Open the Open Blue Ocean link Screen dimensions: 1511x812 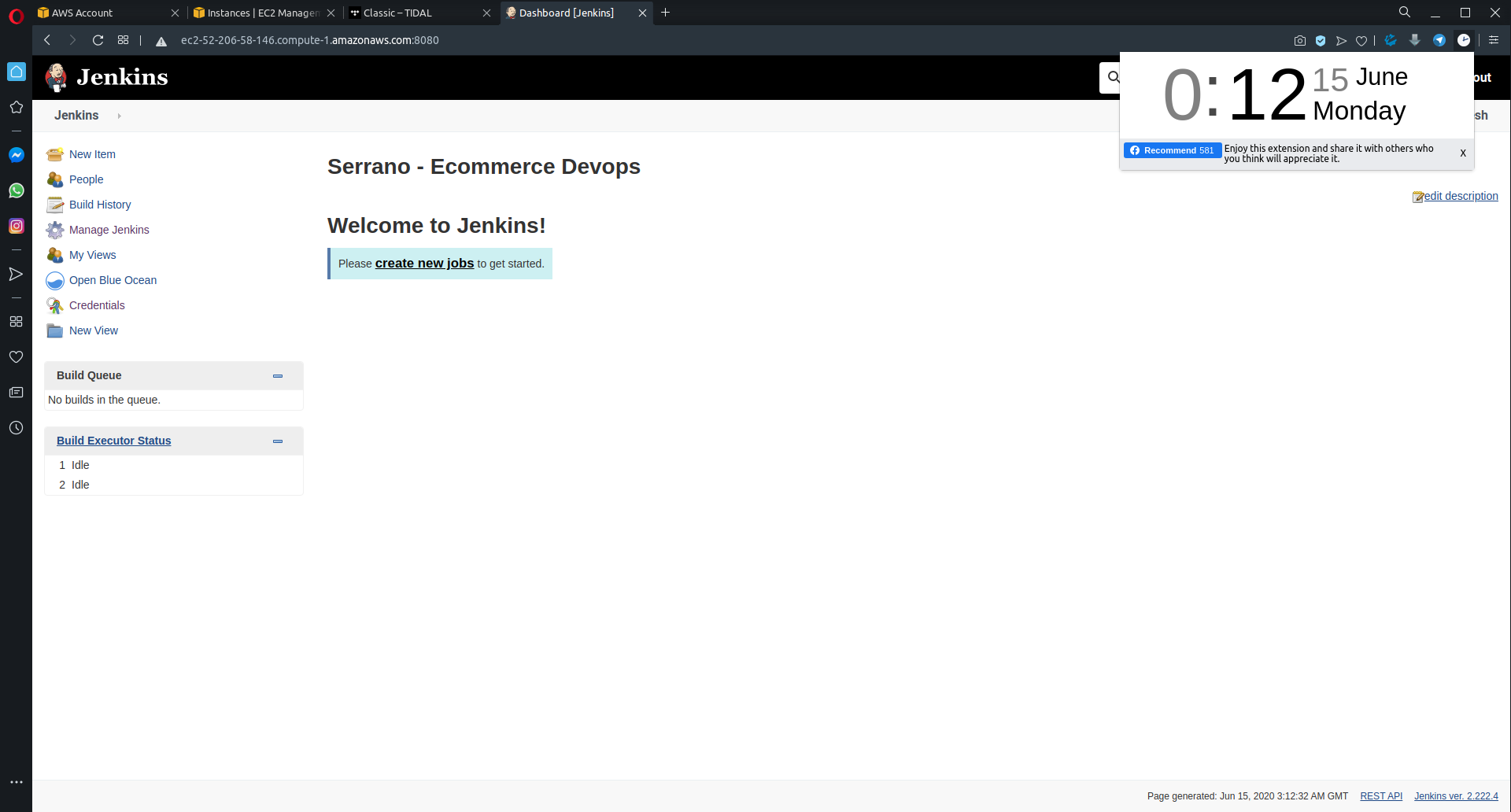[x=113, y=280]
